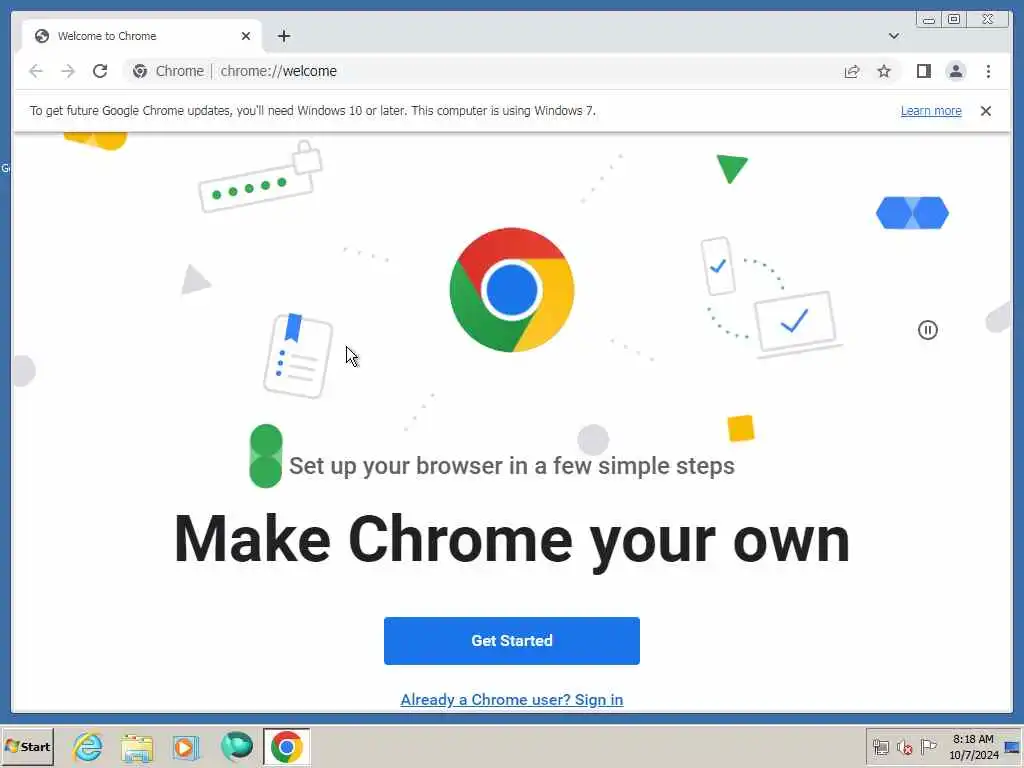Open the Action Center flag icon
The width and height of the screenshot is (1024, 768).
tap(928, 746)
